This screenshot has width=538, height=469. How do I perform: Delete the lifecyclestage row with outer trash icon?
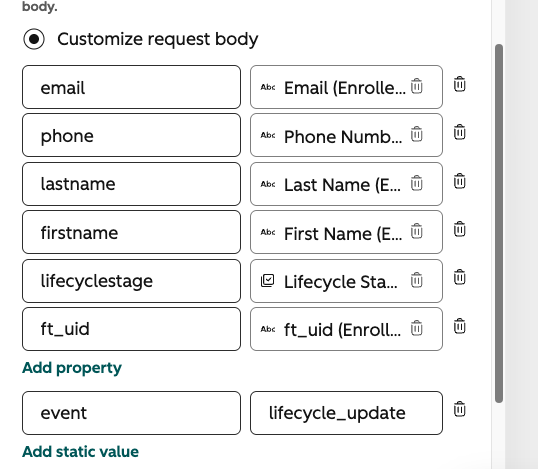click(x=459, y=277)
